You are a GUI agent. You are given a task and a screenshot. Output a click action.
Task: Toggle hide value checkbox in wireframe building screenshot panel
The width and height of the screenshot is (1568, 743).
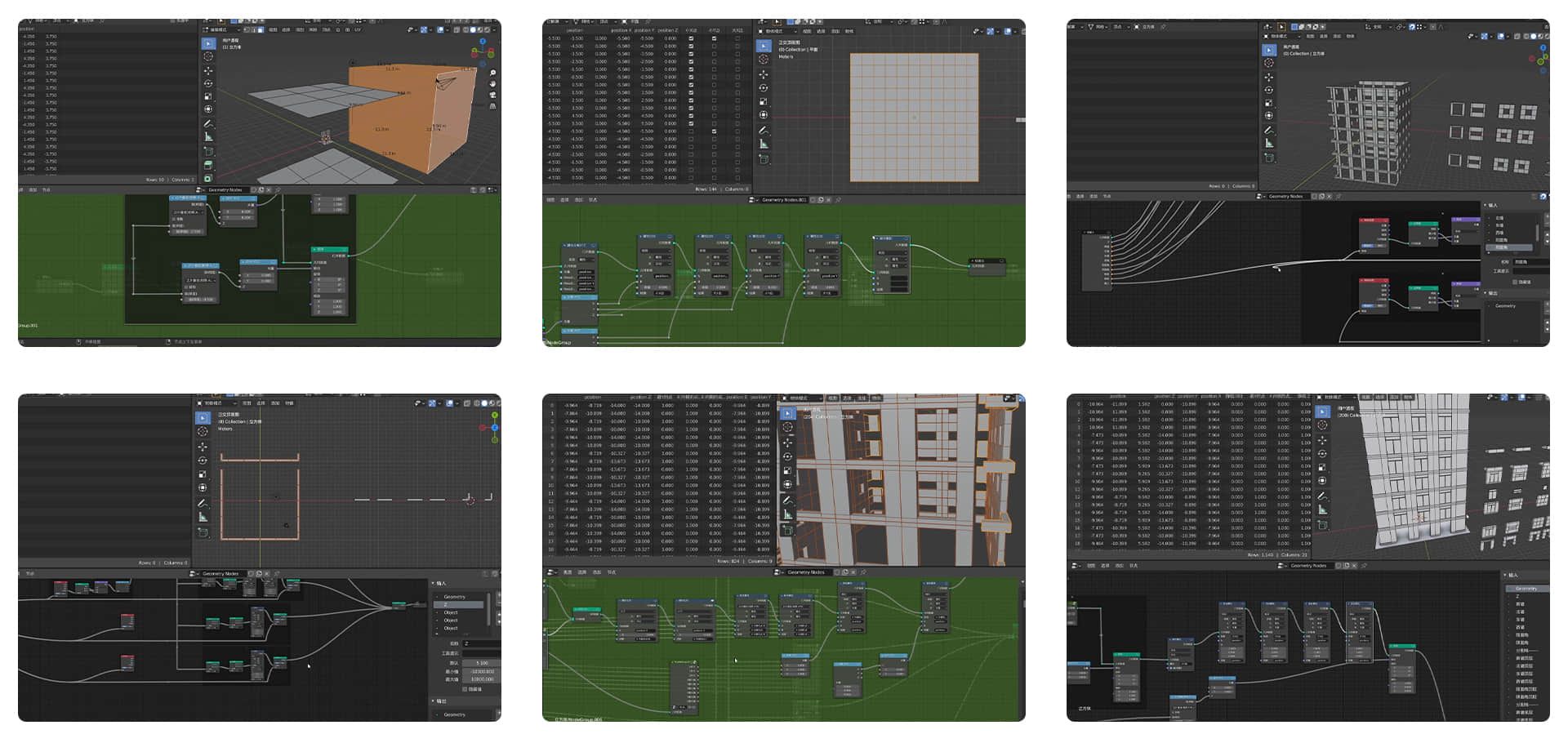pyautogui.click(x=1515, y=282)
